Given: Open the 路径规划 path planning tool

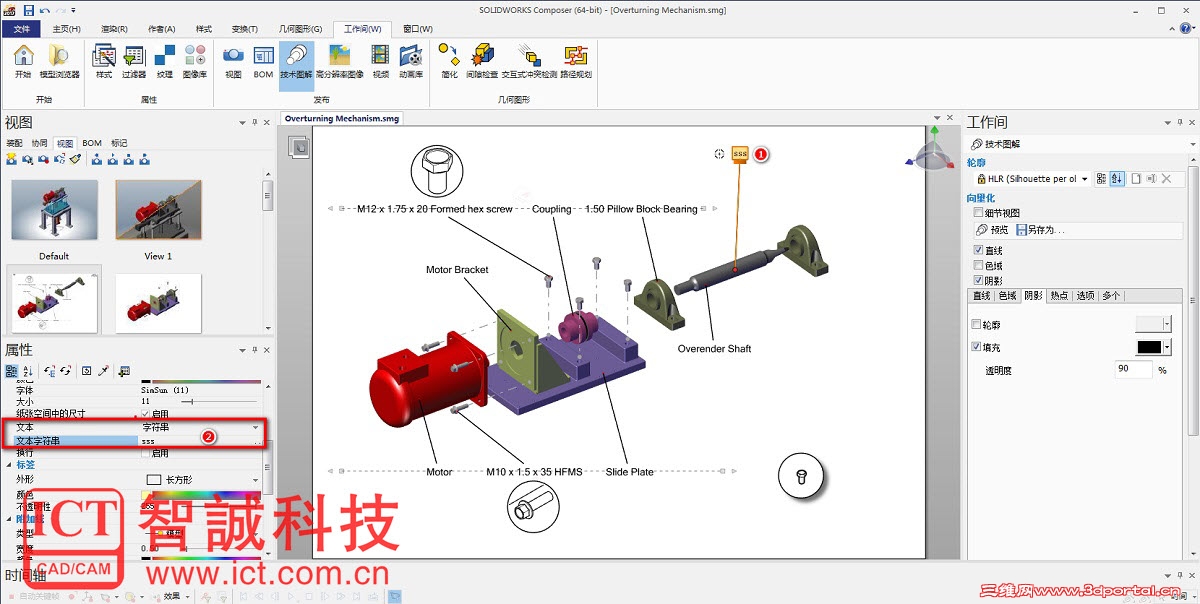Looking at the screenshot, I should click(x=575, y=61).
